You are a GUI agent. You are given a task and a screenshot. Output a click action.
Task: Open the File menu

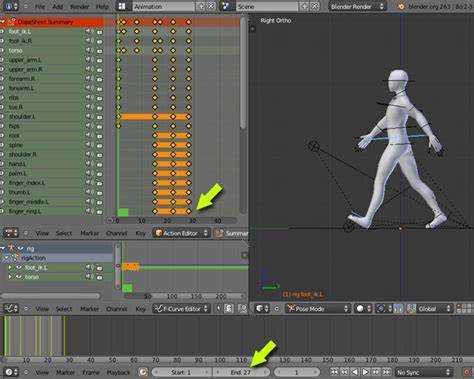click(40, 6)
